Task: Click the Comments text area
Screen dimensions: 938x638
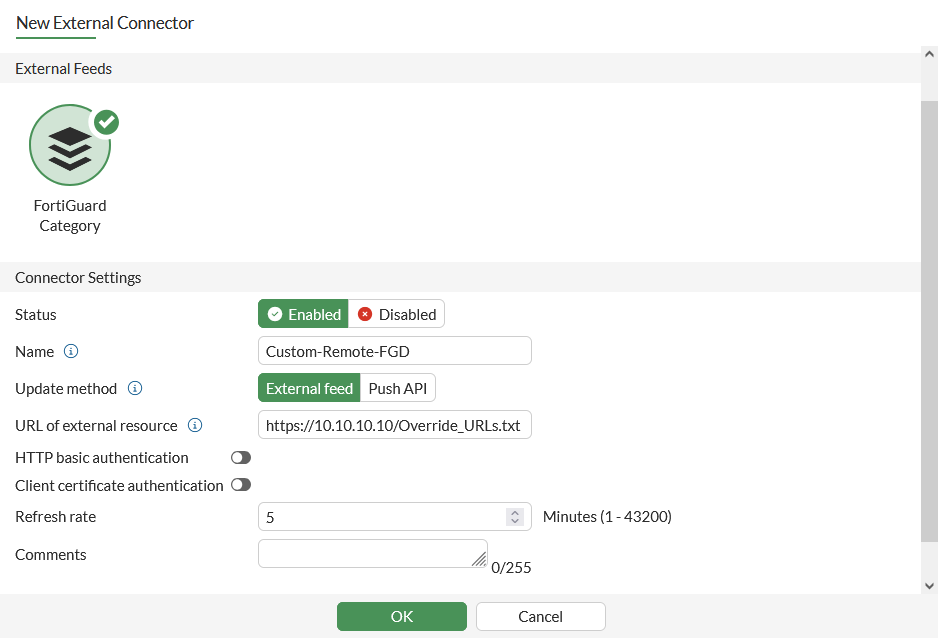Action: [x=372, y=553]
